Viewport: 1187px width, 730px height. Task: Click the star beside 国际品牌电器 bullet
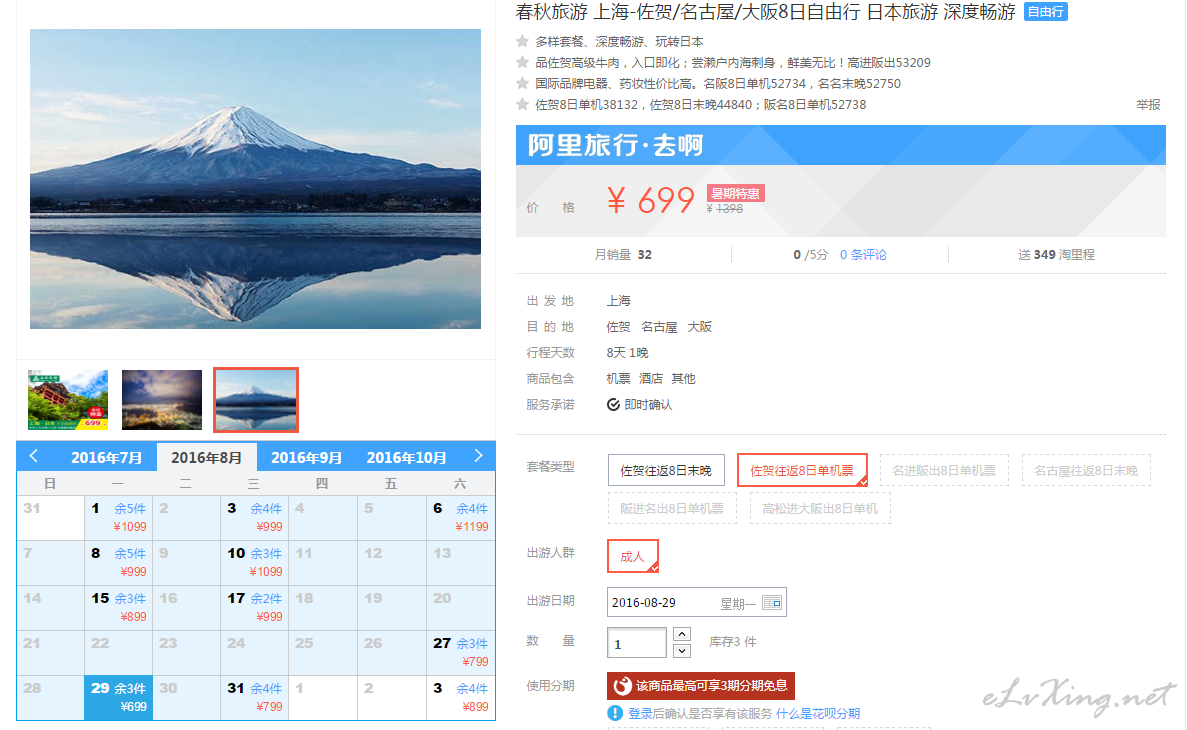coord(522,83)
